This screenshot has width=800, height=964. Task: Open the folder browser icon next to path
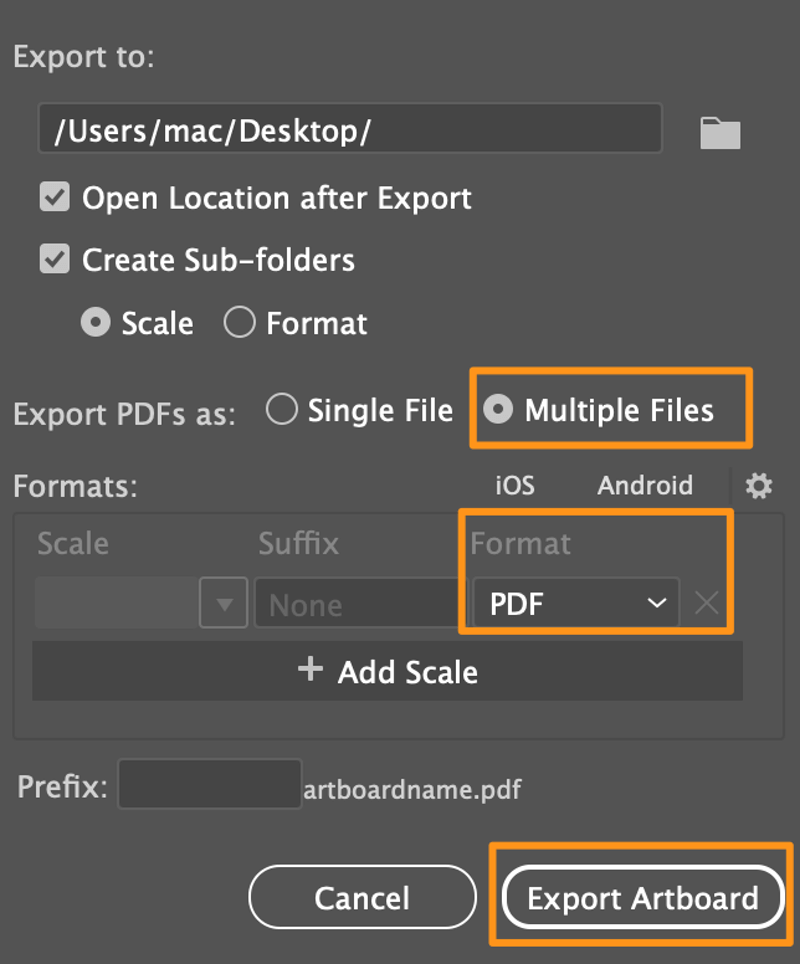[719, 131]
